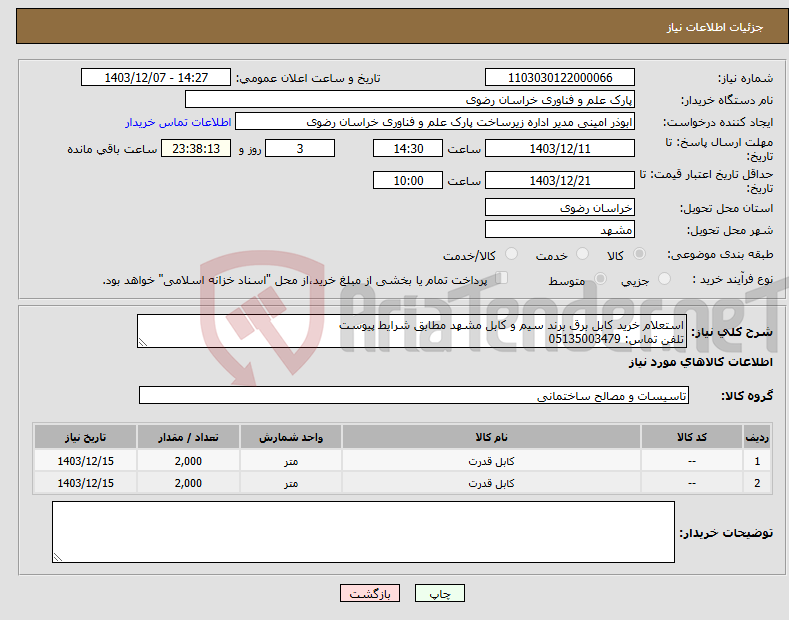
Task: Click the واحد شمارش column header
Action: pyautogui.click(x=291, y=437)
